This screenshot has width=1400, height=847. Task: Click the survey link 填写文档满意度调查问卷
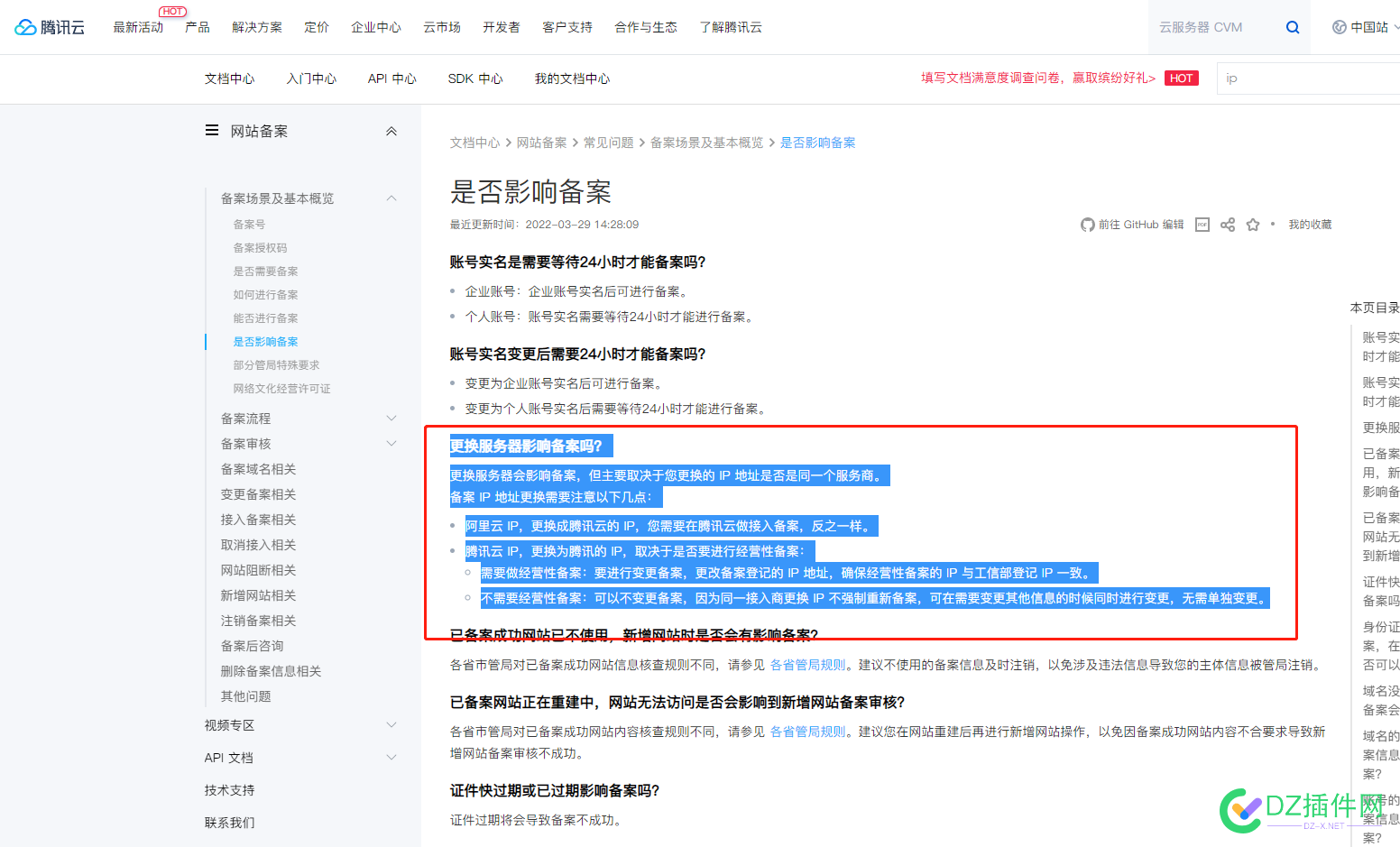[1038, 78]
